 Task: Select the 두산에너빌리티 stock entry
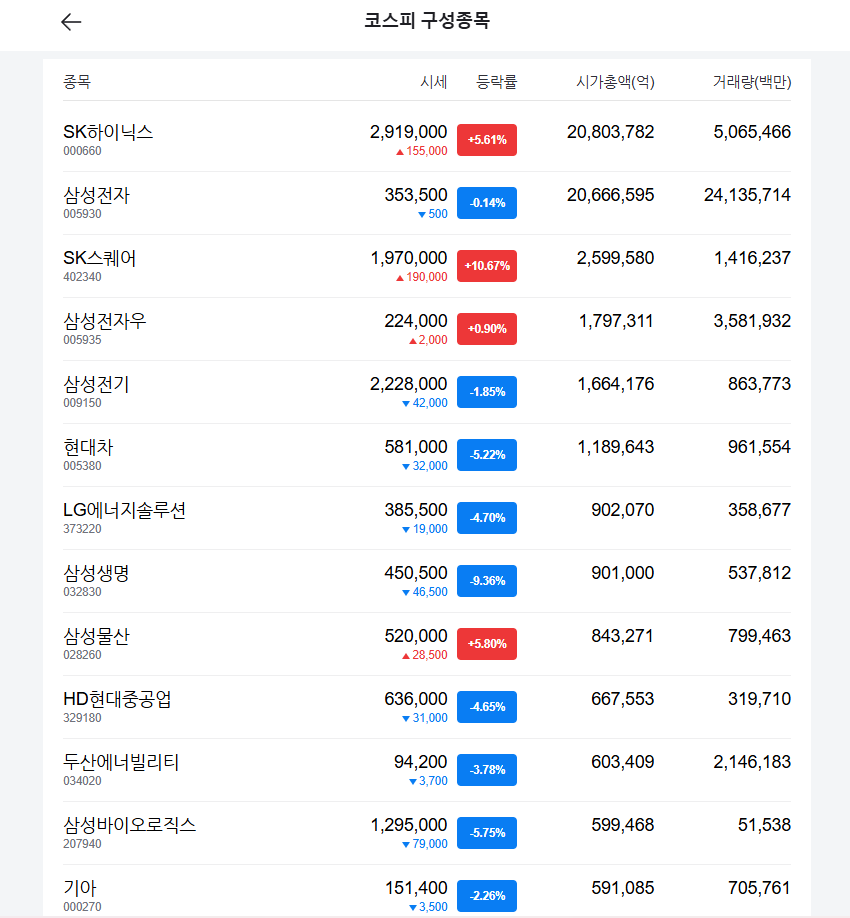coord(427,770)
